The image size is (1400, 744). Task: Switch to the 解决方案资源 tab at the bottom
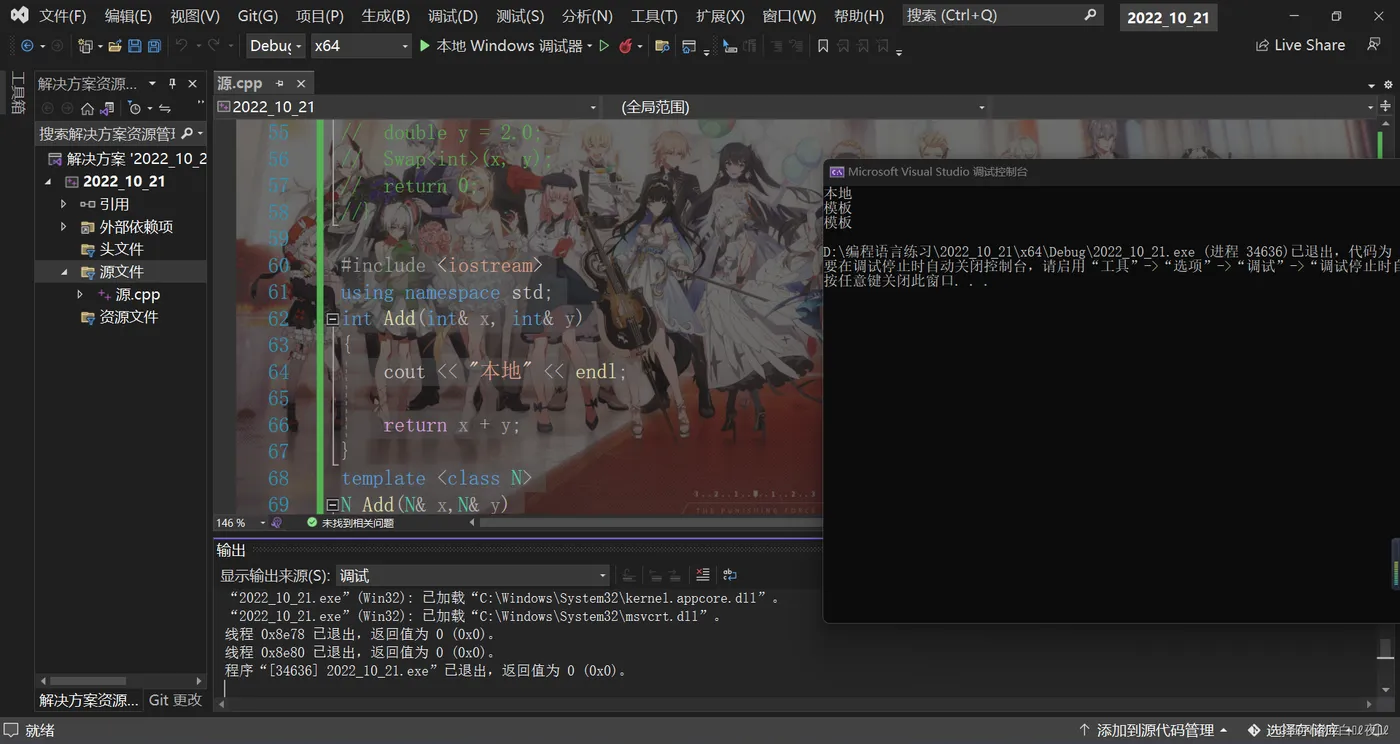(x=89, y=700)
